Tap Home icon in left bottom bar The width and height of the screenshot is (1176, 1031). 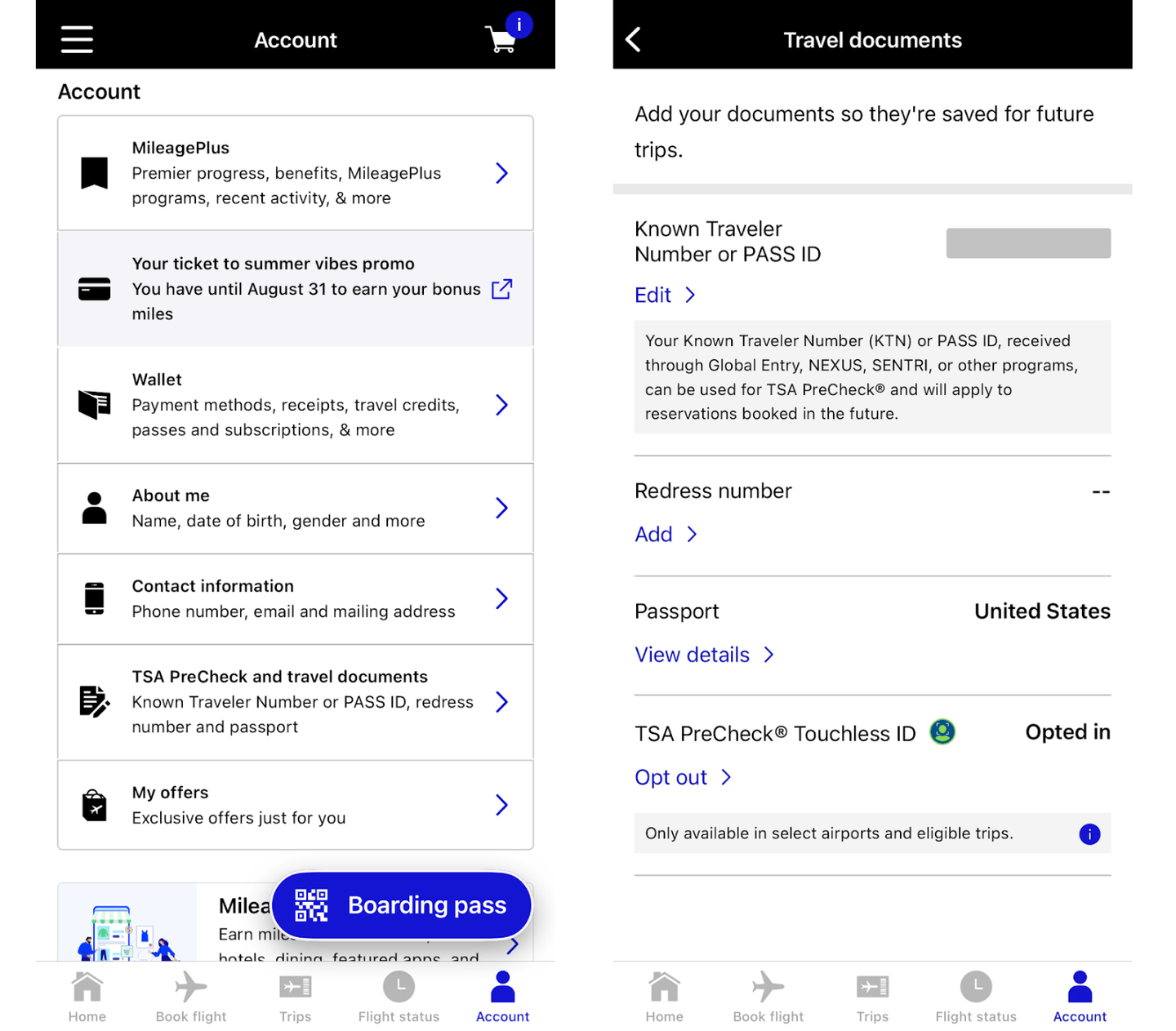[x=87, y=996]
